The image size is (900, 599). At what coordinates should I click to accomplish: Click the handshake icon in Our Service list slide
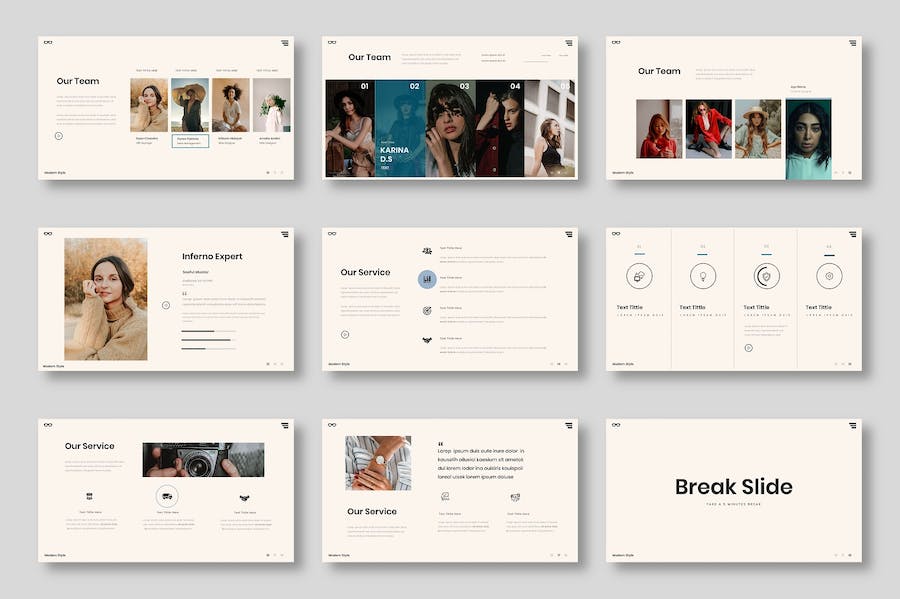point(427,340)
